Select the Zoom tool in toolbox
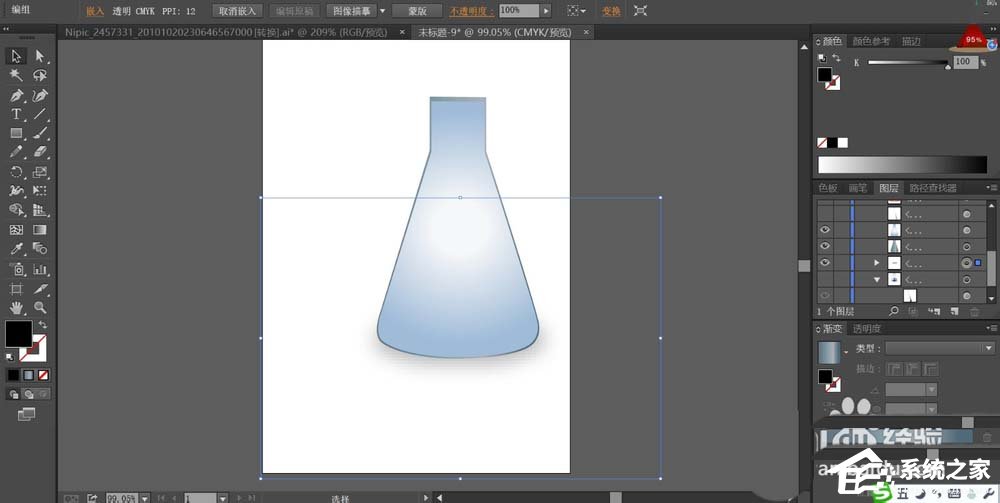This screenshot has width=1000, height=503. [x=40, y=307]
